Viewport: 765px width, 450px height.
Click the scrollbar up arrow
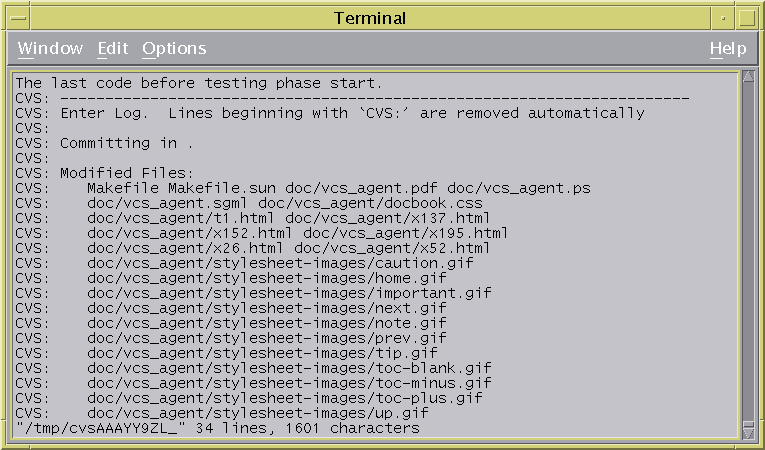click(x=748, y=76)
